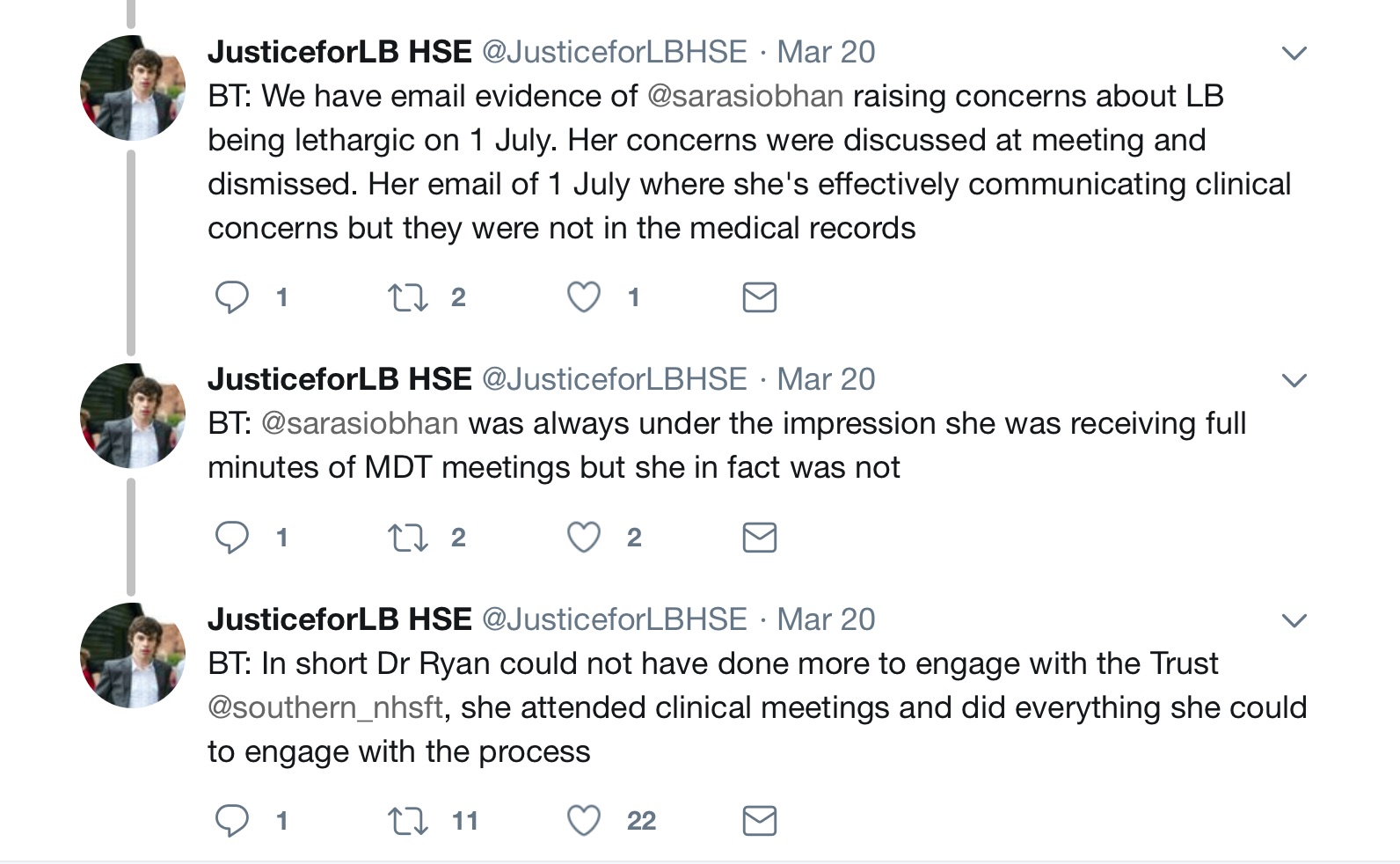Open options chevron on first tweet
The image size is (1400, 864).
click(1294, 54)
